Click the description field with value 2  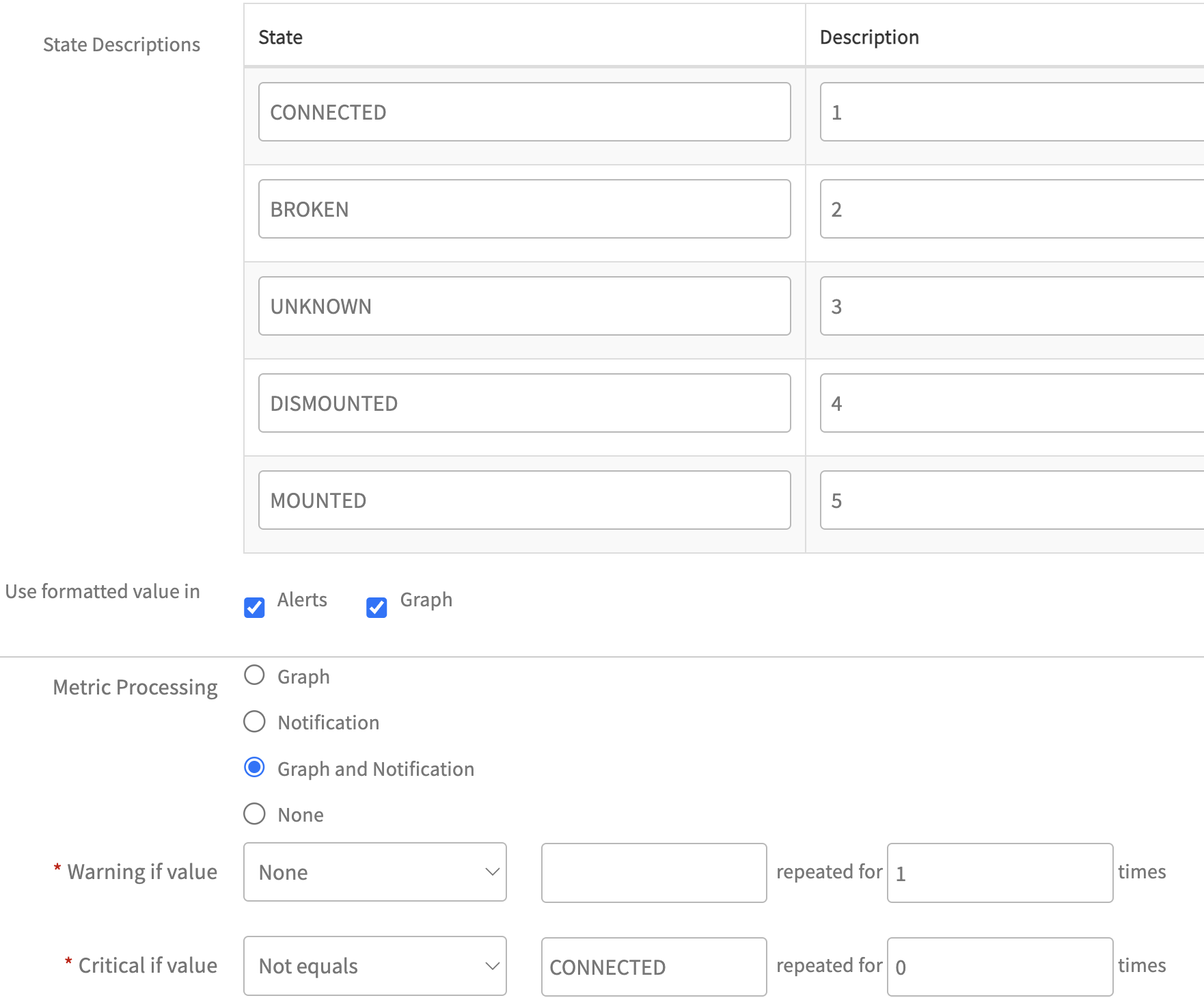(1012, 209)
